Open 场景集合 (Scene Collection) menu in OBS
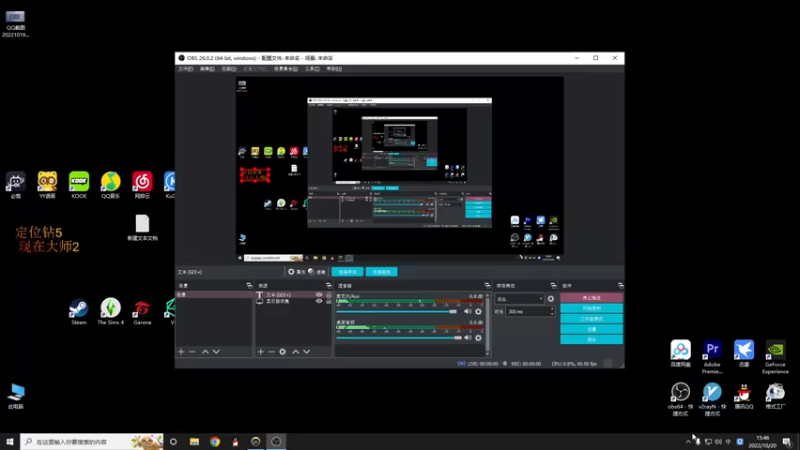Viewport: 800px width, 450px height. coord(286,69)
